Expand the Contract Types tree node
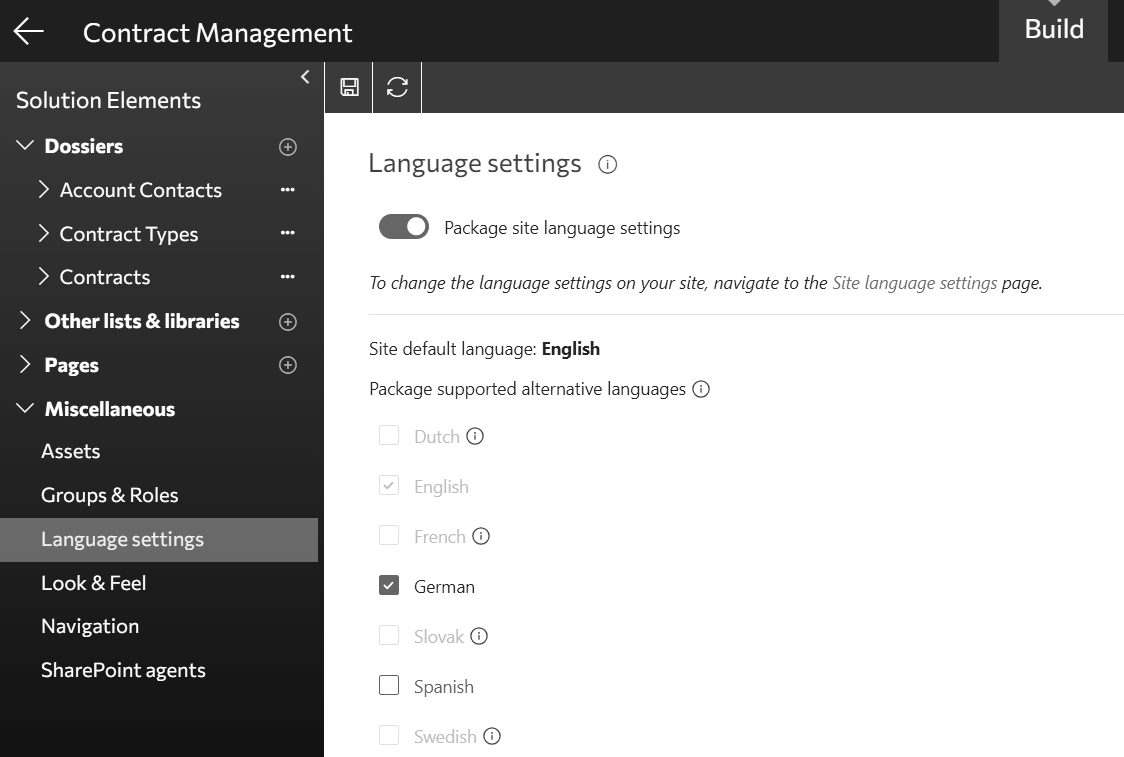The height and width of the screenshot is (757, 1124). tap(43, 233)
